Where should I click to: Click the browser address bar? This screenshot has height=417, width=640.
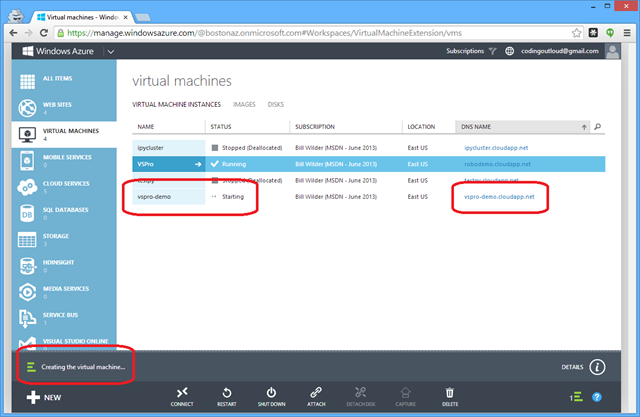coord(300,29)
